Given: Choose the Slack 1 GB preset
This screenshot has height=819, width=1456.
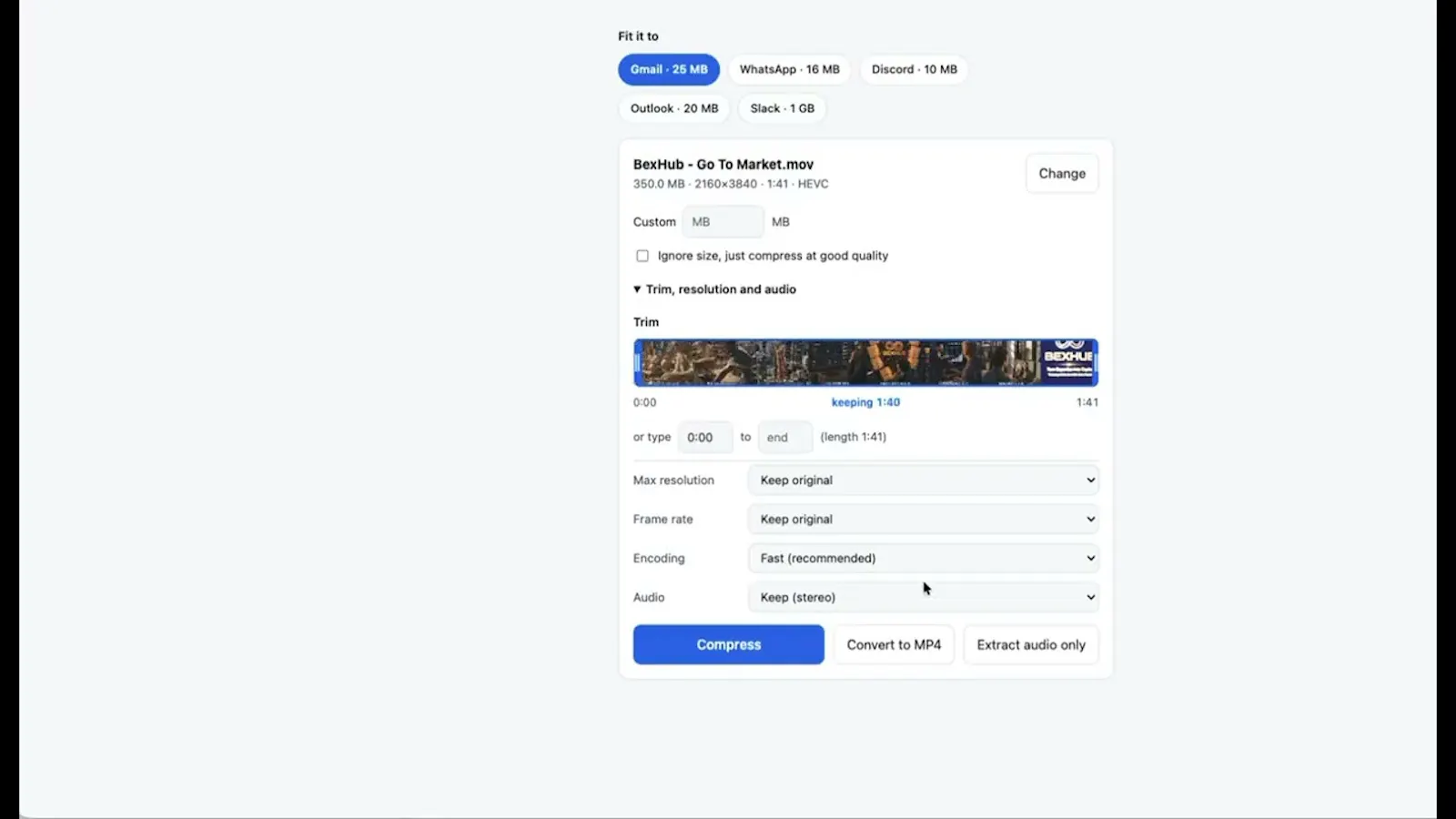Looking at the screenshot, I should [782, 108].
